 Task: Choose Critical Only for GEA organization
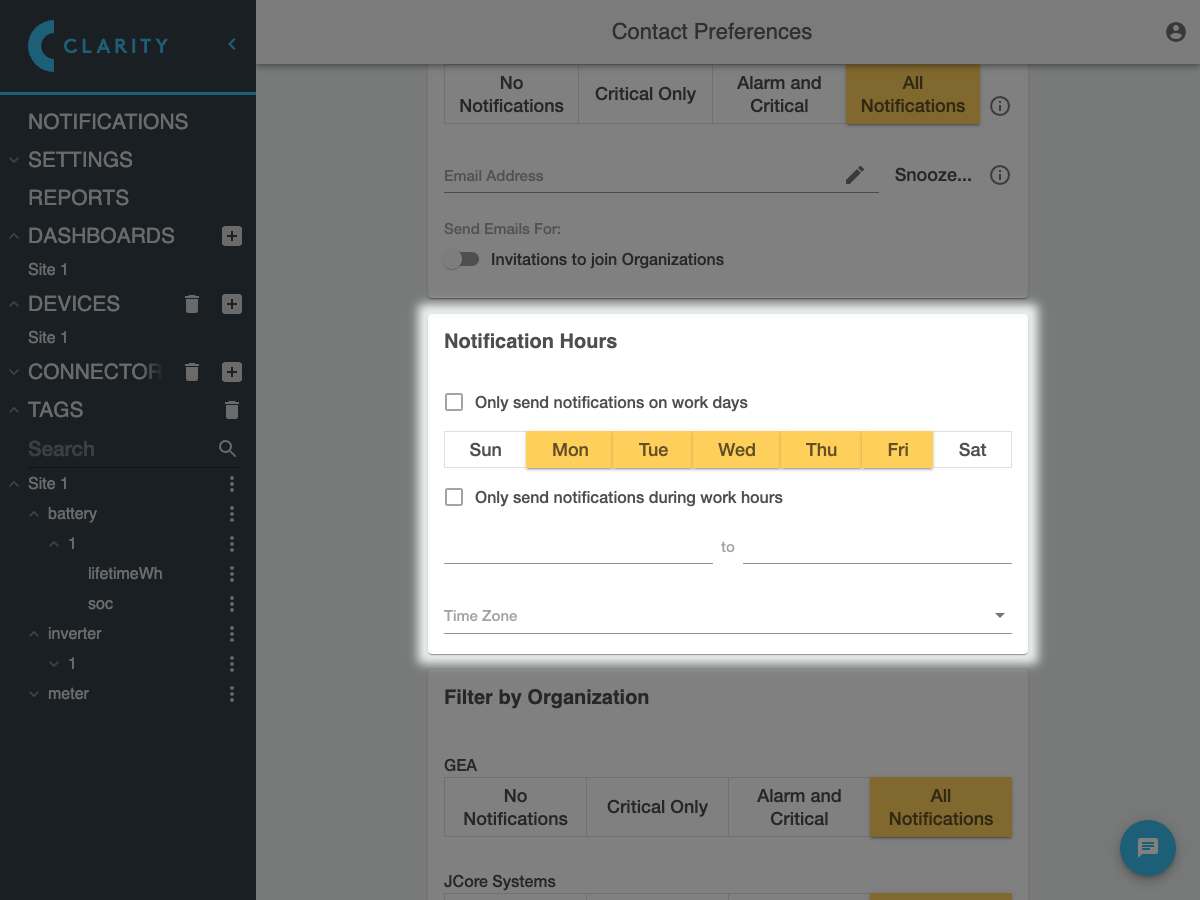[x=657, y=807]
